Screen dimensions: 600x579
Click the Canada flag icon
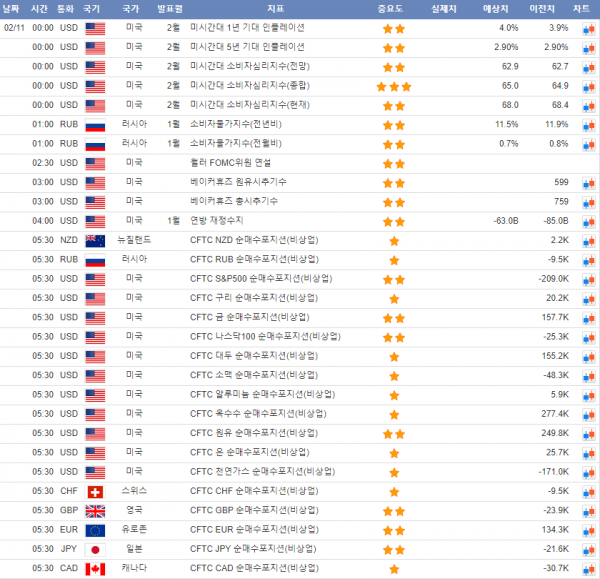point(96,569)
